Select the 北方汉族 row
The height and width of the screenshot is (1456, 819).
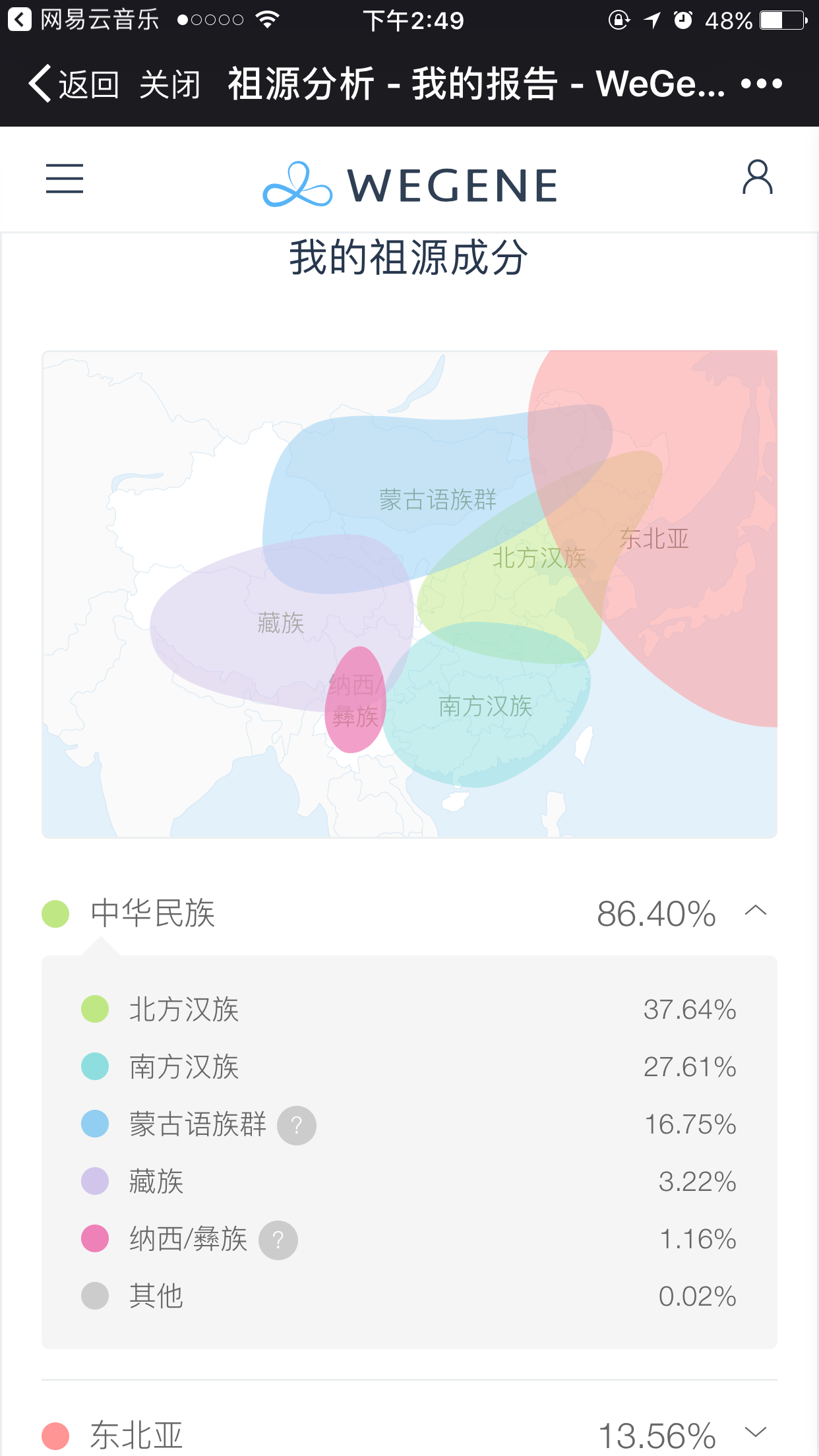click(x=409, y=1010)
